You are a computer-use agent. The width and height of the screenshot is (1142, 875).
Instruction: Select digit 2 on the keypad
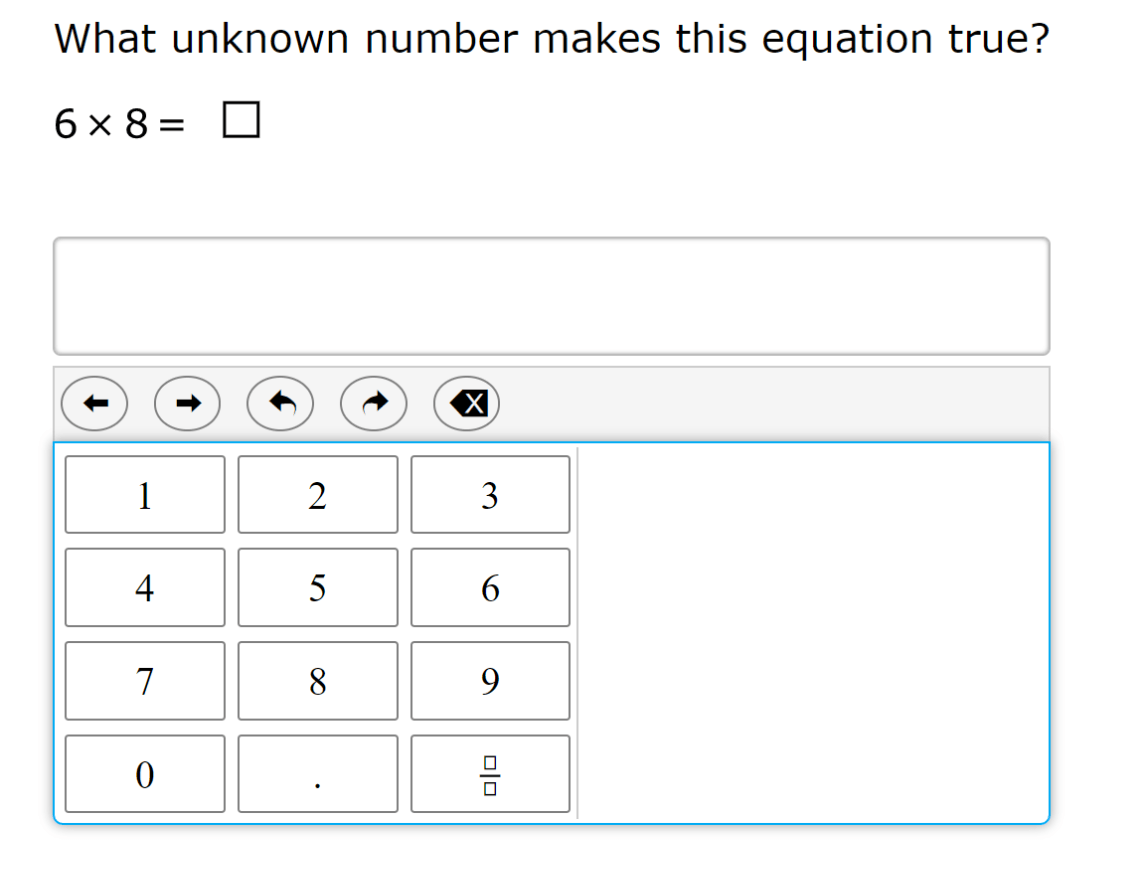tap(318, 495)
